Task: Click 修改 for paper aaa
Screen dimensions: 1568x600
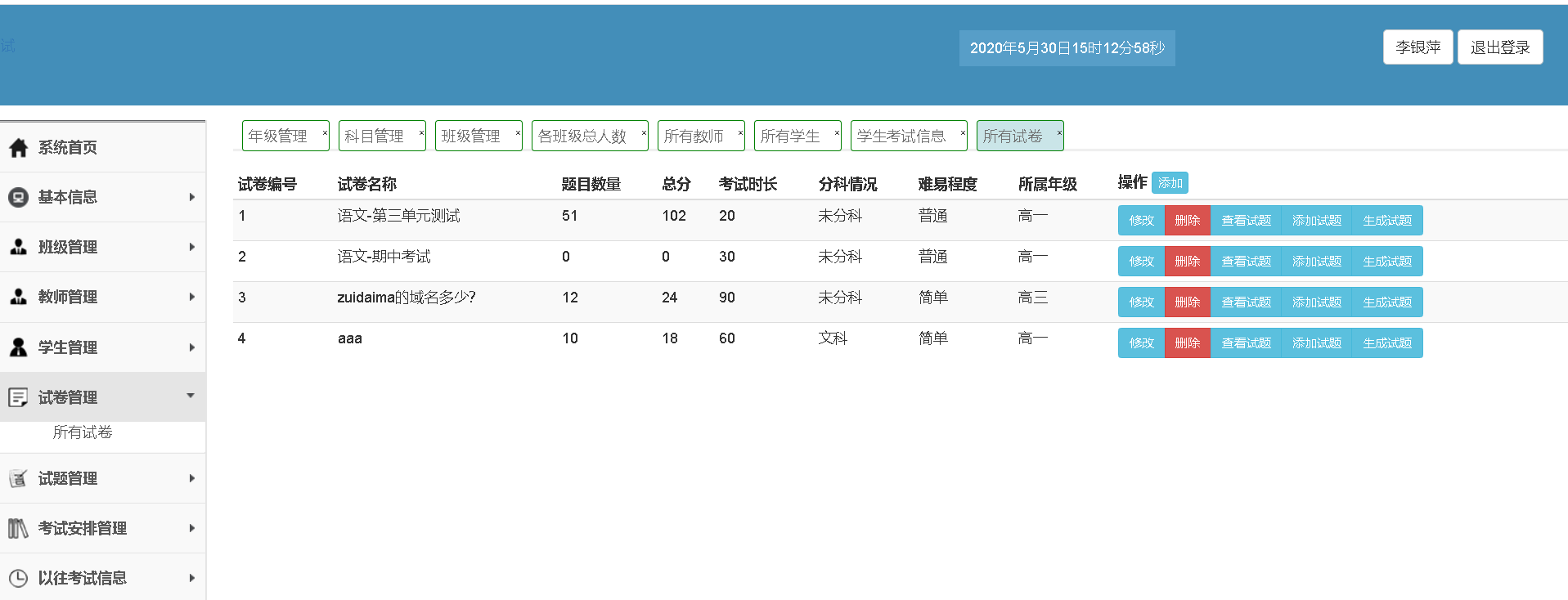Action: coord(1141,343)
